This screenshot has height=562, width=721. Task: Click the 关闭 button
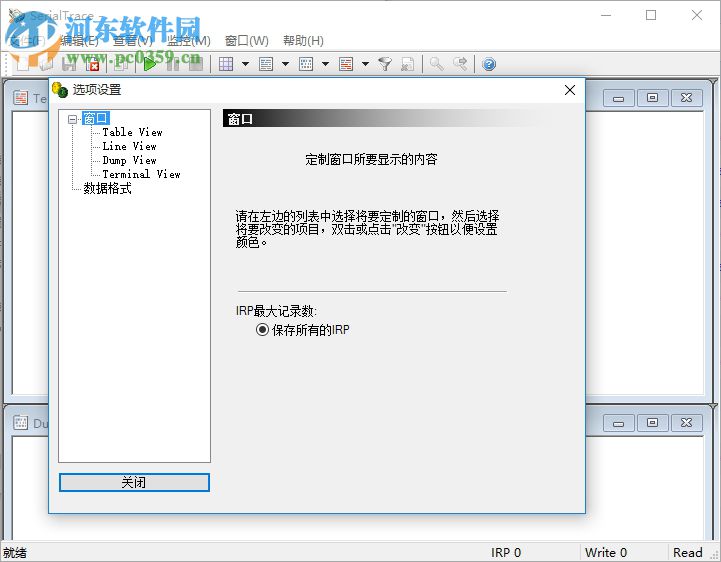pos(134,482)
